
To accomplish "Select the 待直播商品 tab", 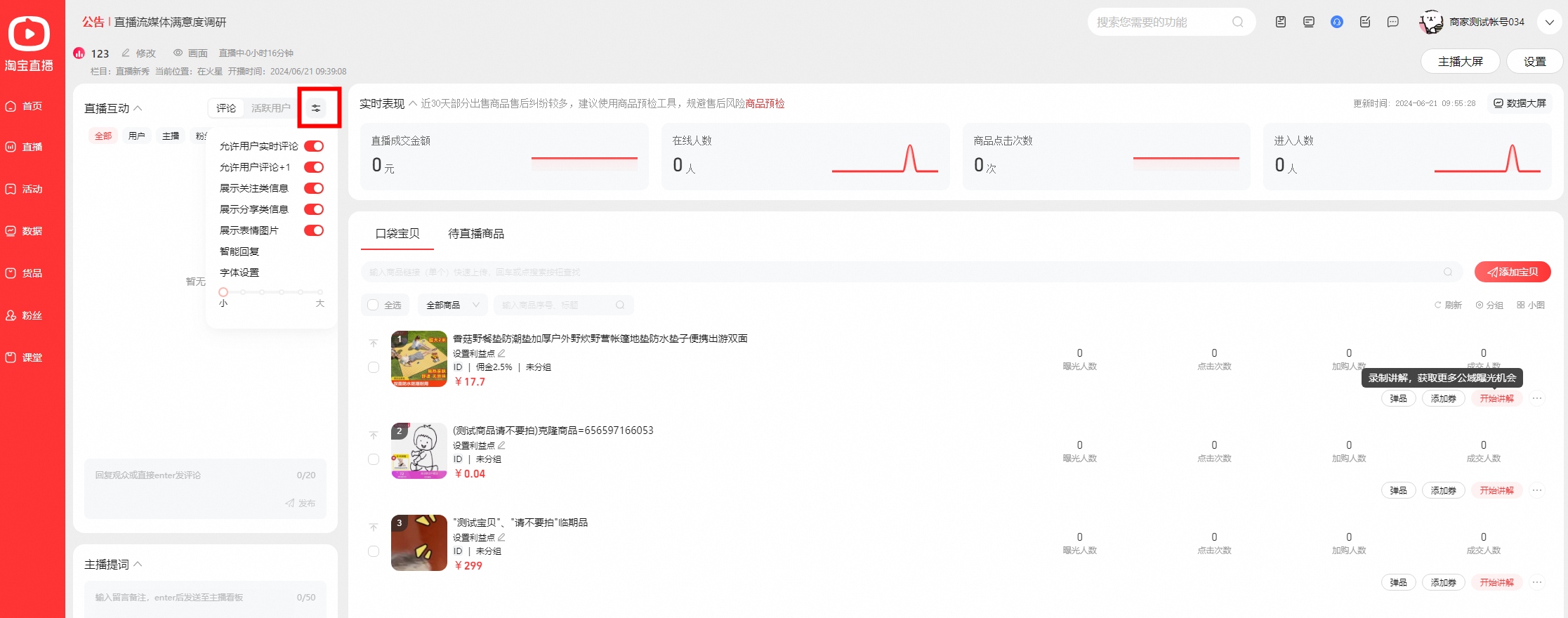I will click(x=476, y=234).
